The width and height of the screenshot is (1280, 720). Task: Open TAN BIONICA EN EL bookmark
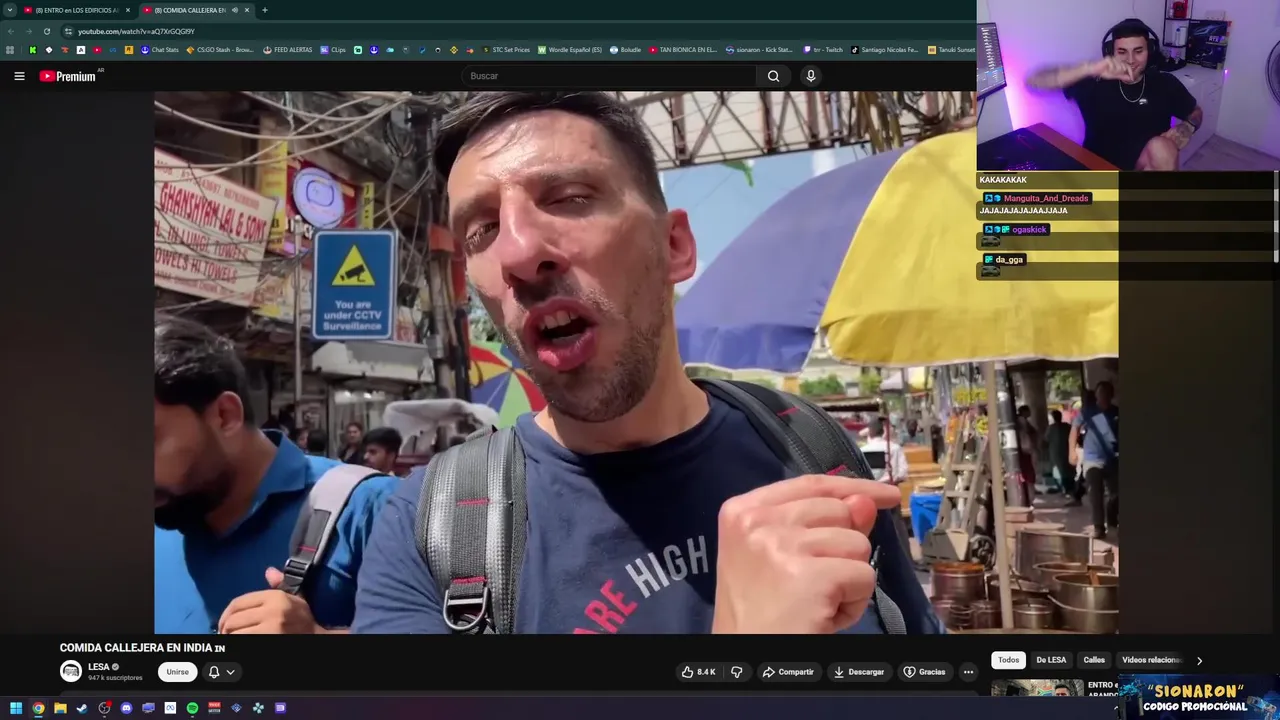tap(683, 50)
